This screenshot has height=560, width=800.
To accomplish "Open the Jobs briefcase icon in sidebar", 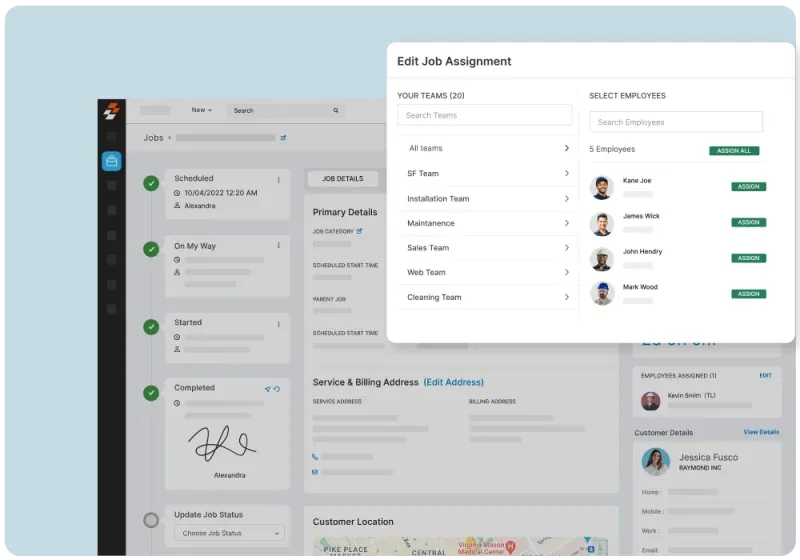I will (x=111, y=161).
